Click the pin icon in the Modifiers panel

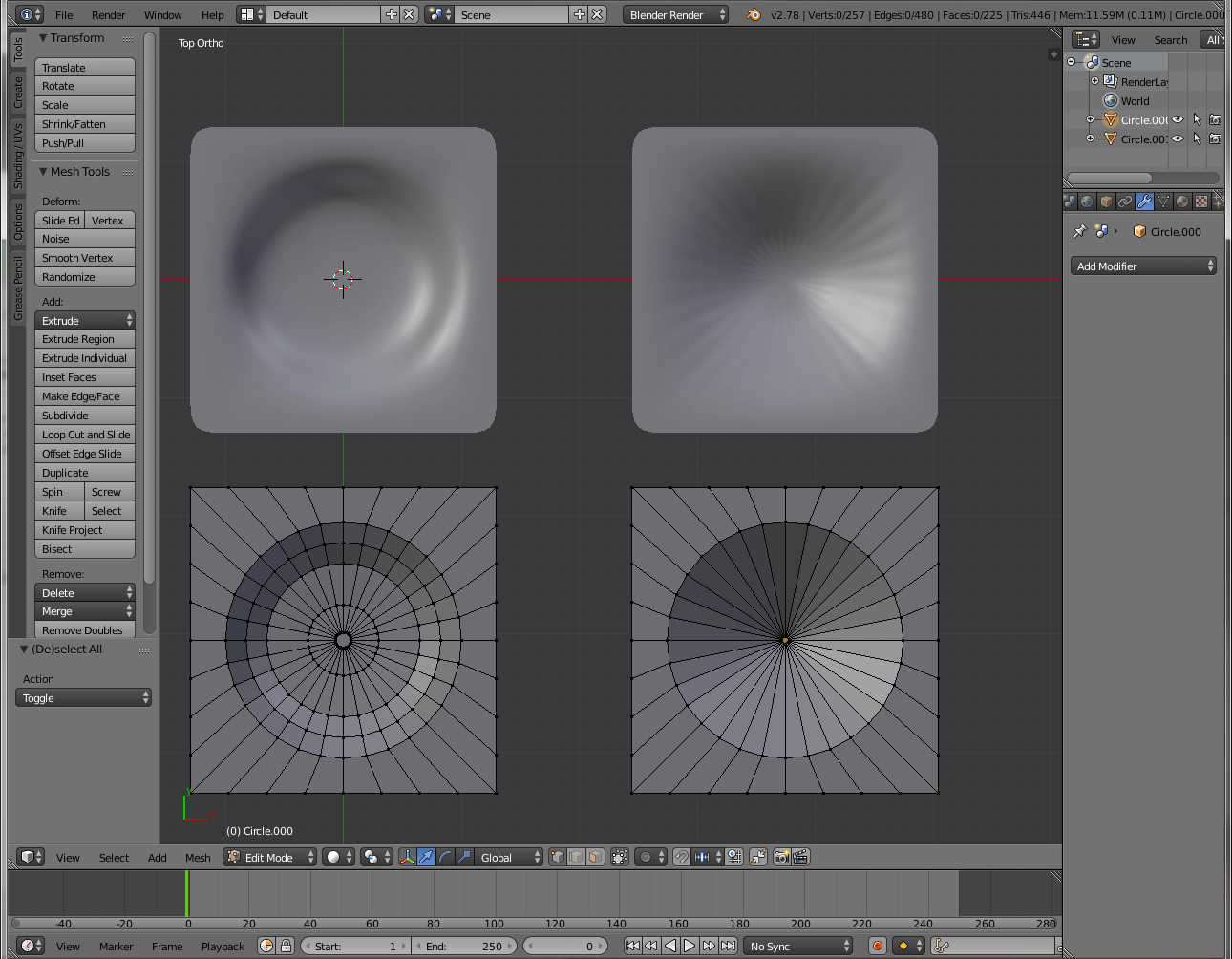[x=1079, y=230]
